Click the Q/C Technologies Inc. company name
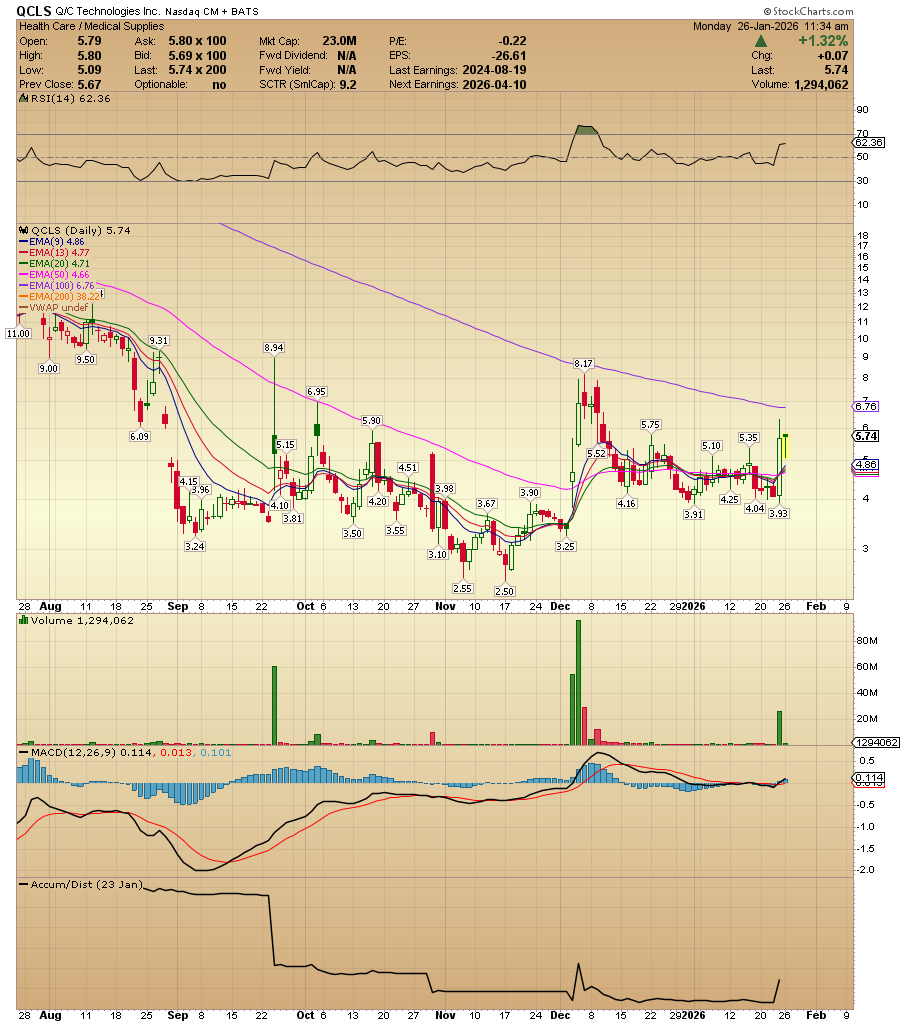900x1023 pixels. click(107, 11)
